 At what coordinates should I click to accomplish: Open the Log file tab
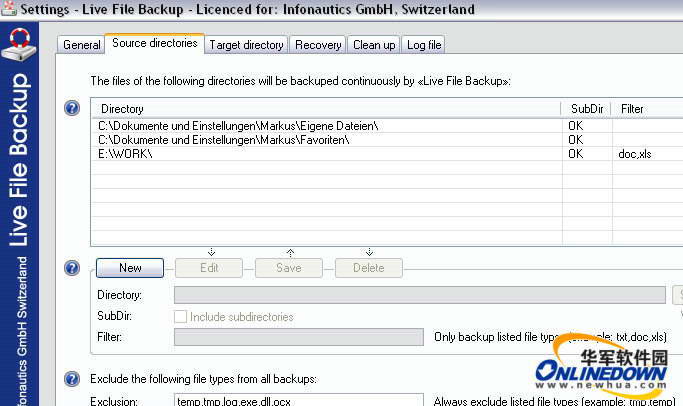click(x=424, y=45)
